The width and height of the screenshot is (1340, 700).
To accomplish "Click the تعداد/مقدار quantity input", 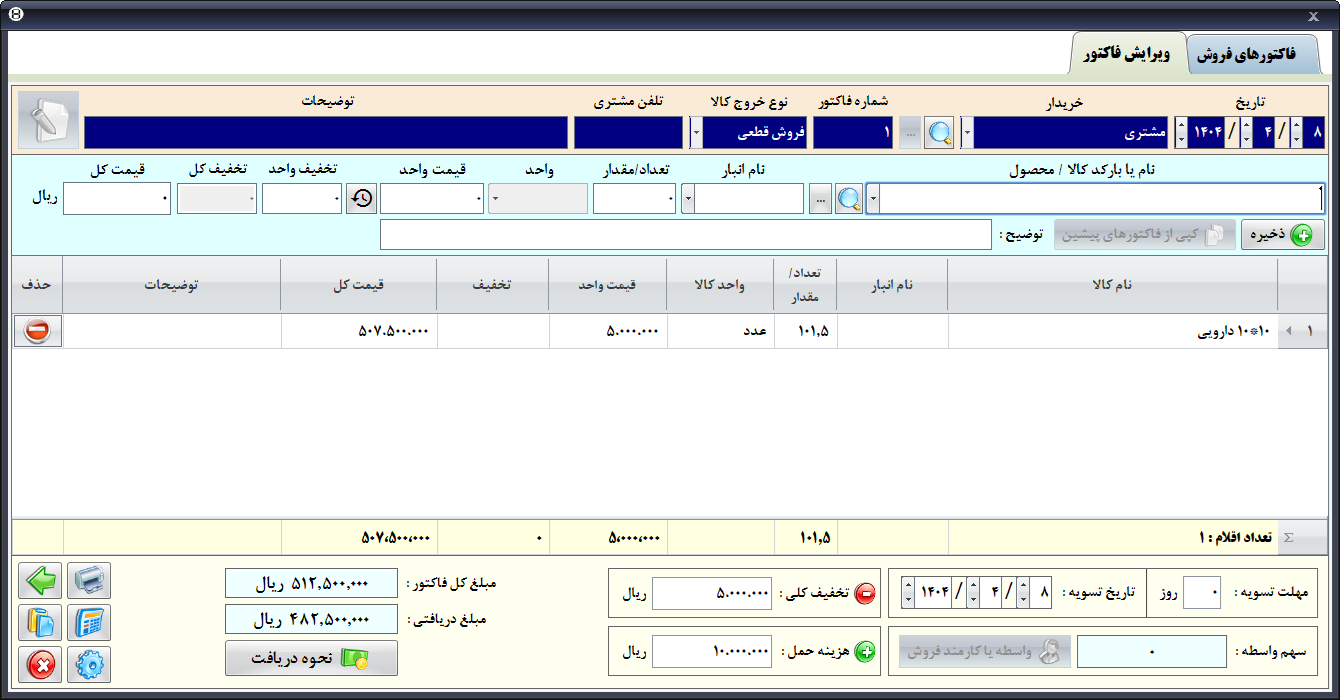I will pos(635,199).
